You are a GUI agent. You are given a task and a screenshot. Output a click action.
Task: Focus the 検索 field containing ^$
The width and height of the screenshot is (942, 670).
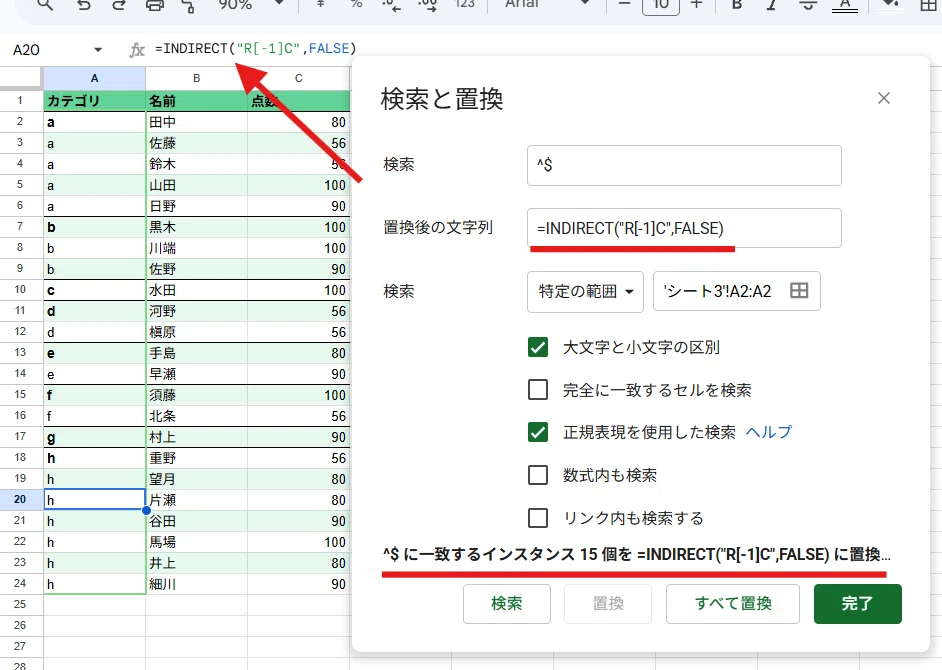coord(684,165)
